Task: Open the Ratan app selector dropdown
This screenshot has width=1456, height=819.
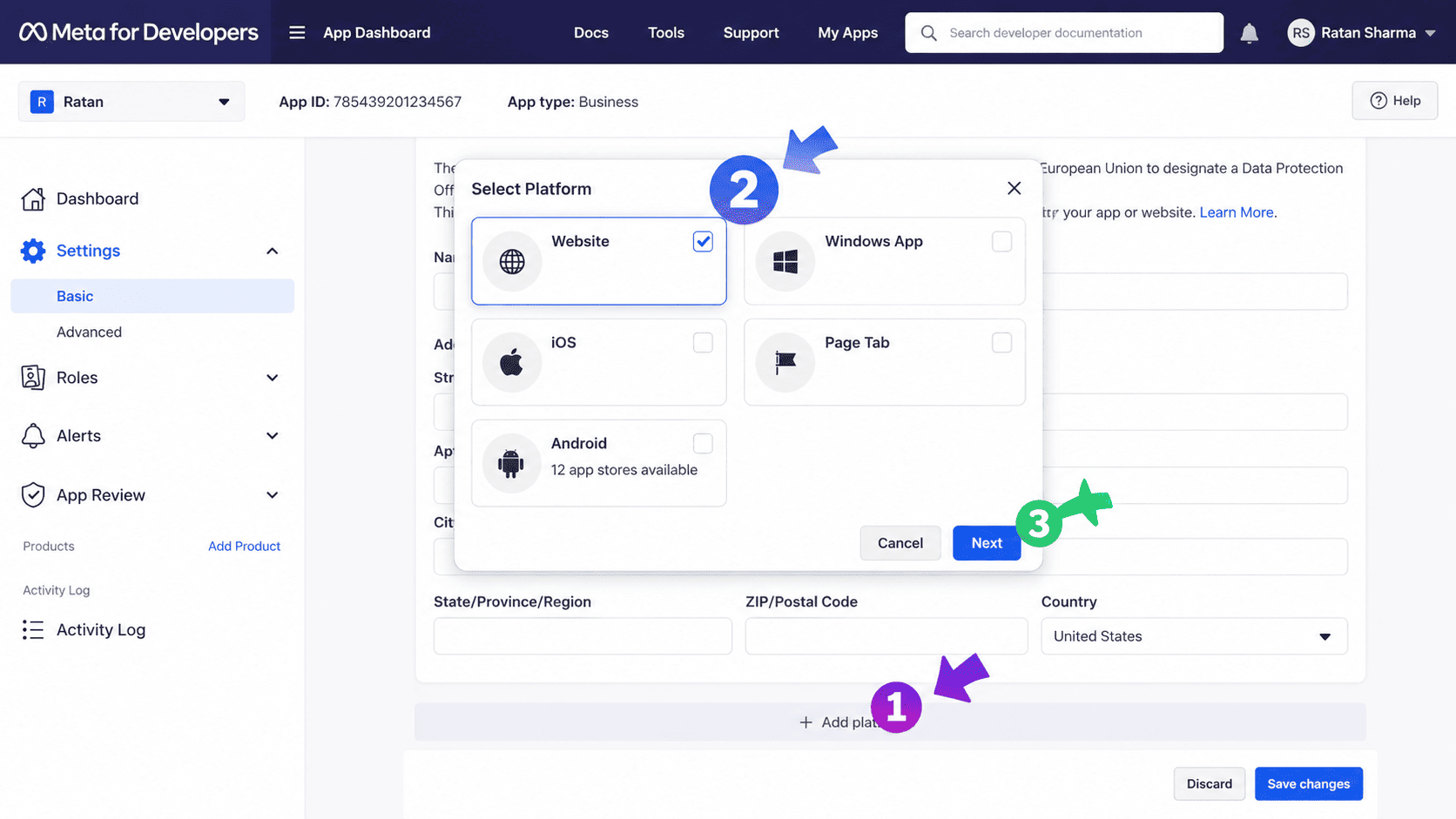Action: (131, 102)
